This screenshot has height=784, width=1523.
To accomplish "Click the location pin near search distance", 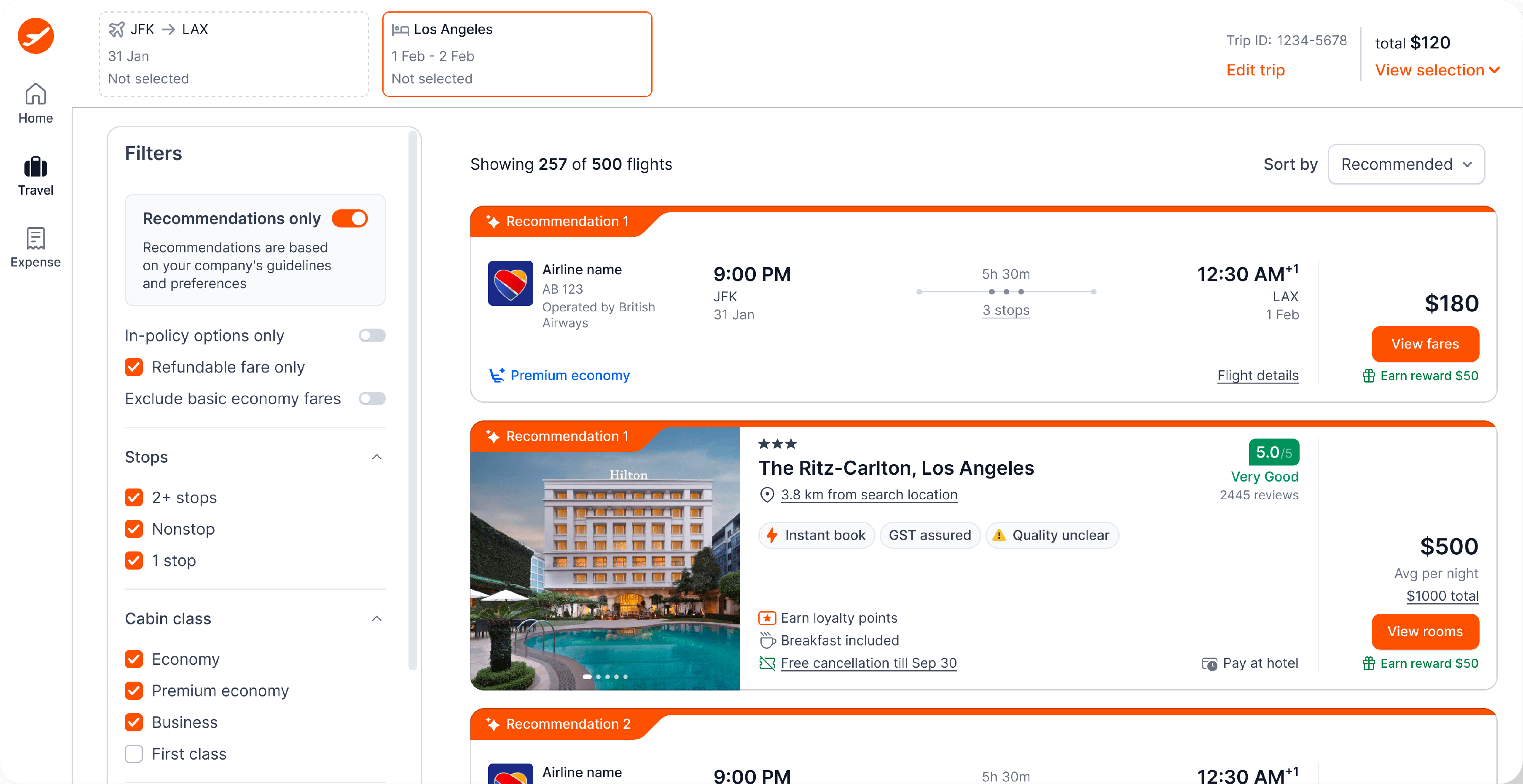I will pos(768,495).
